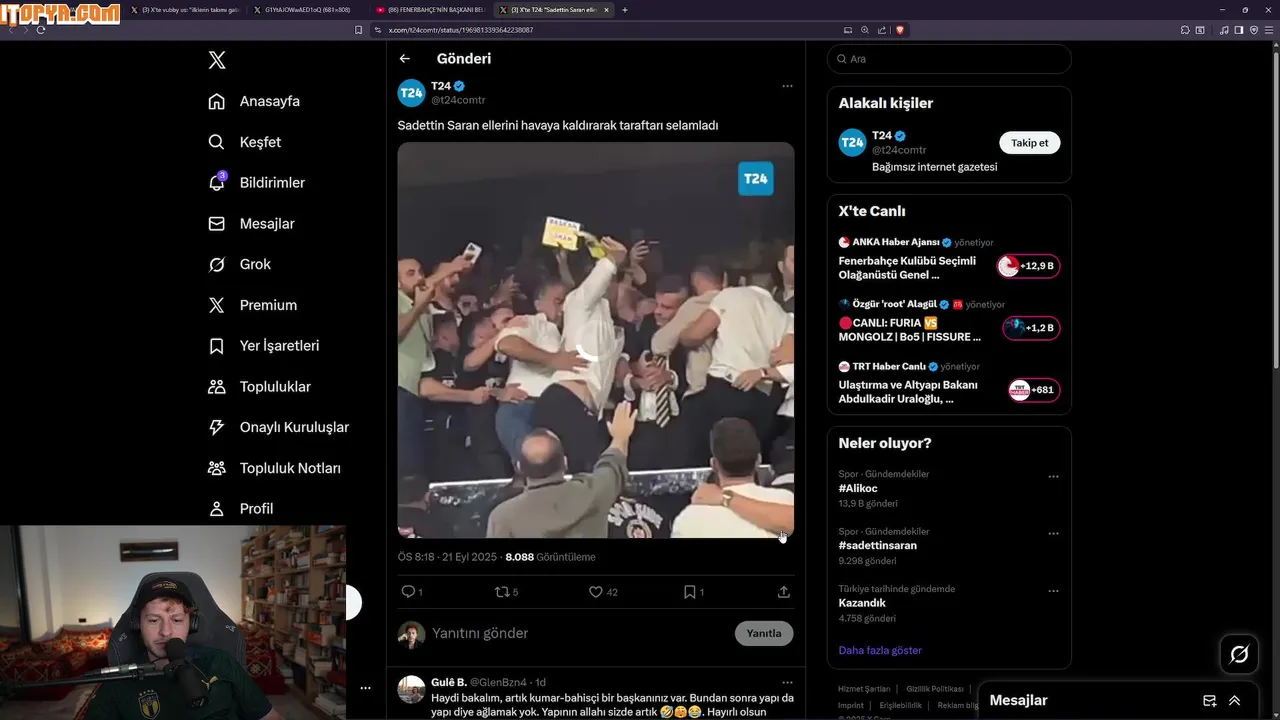
Task: Open the Gulê B. reply avatar
Action: [x=411, y=690]
